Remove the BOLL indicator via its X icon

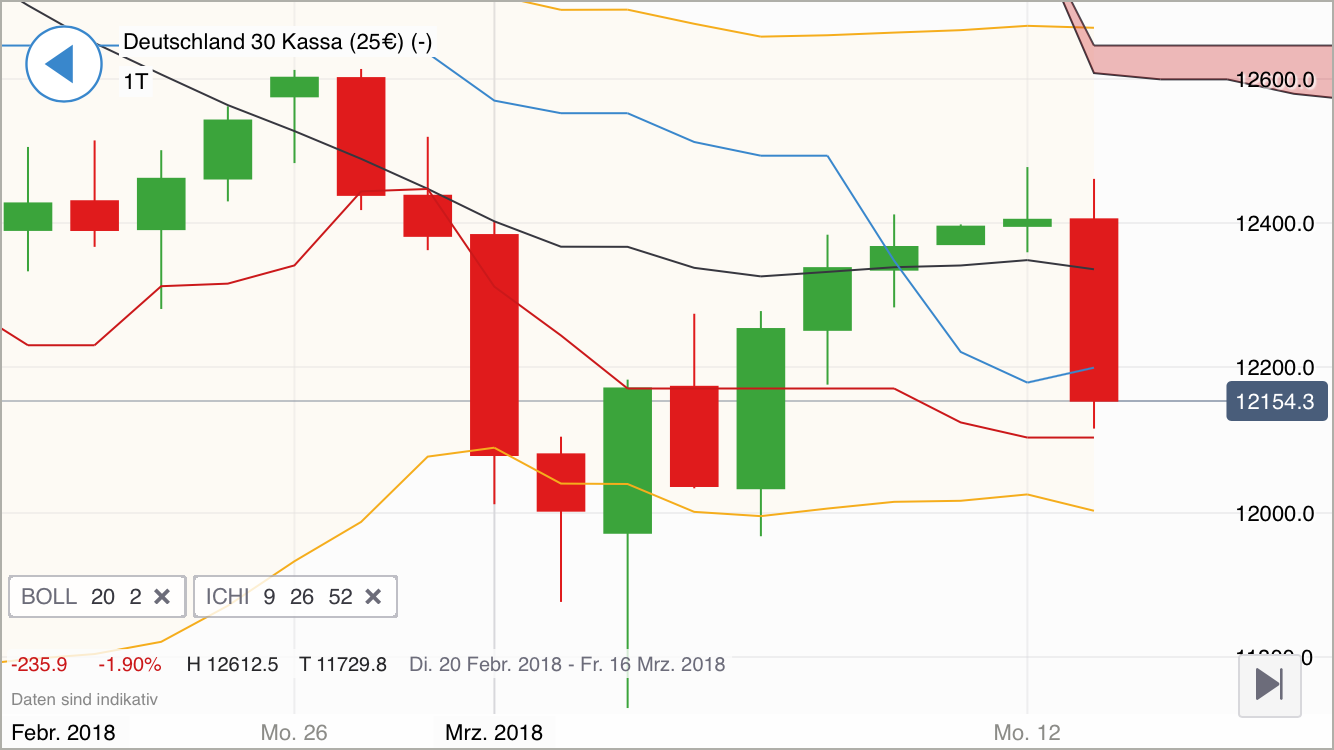click(163, 596)
